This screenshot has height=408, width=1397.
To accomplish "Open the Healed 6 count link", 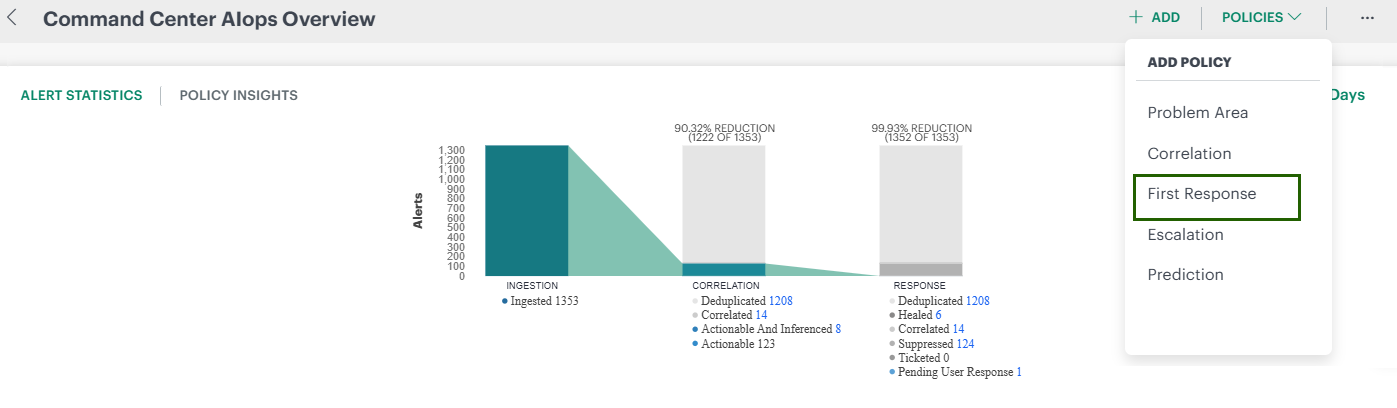I will [x=938, y=314].
